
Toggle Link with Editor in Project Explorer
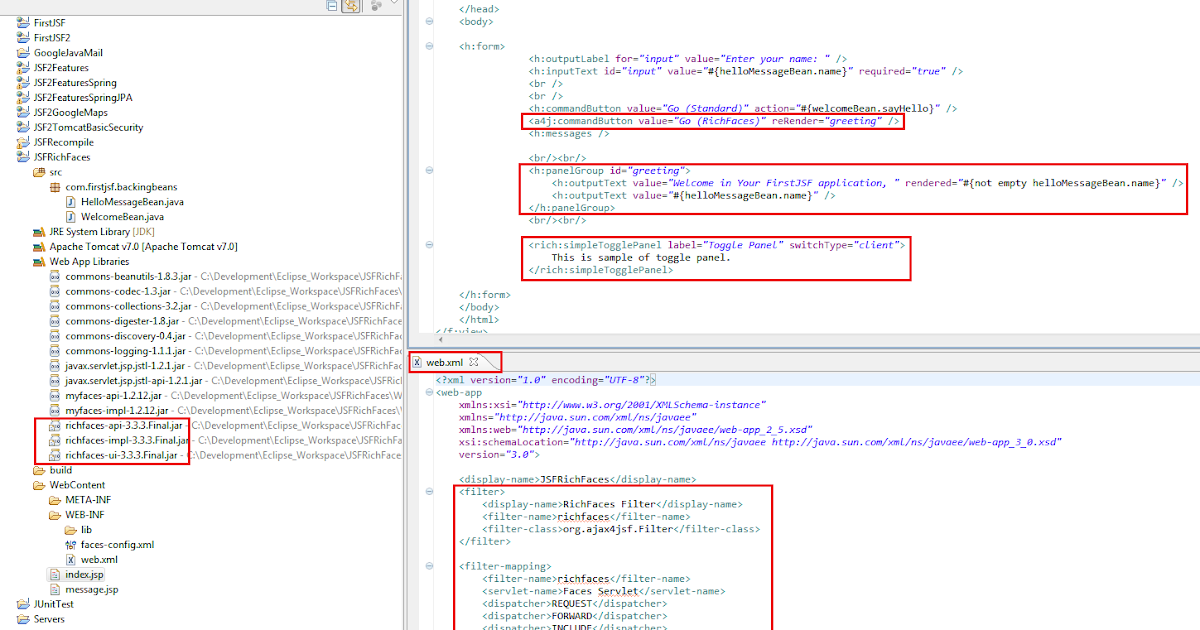coord(350,6)
